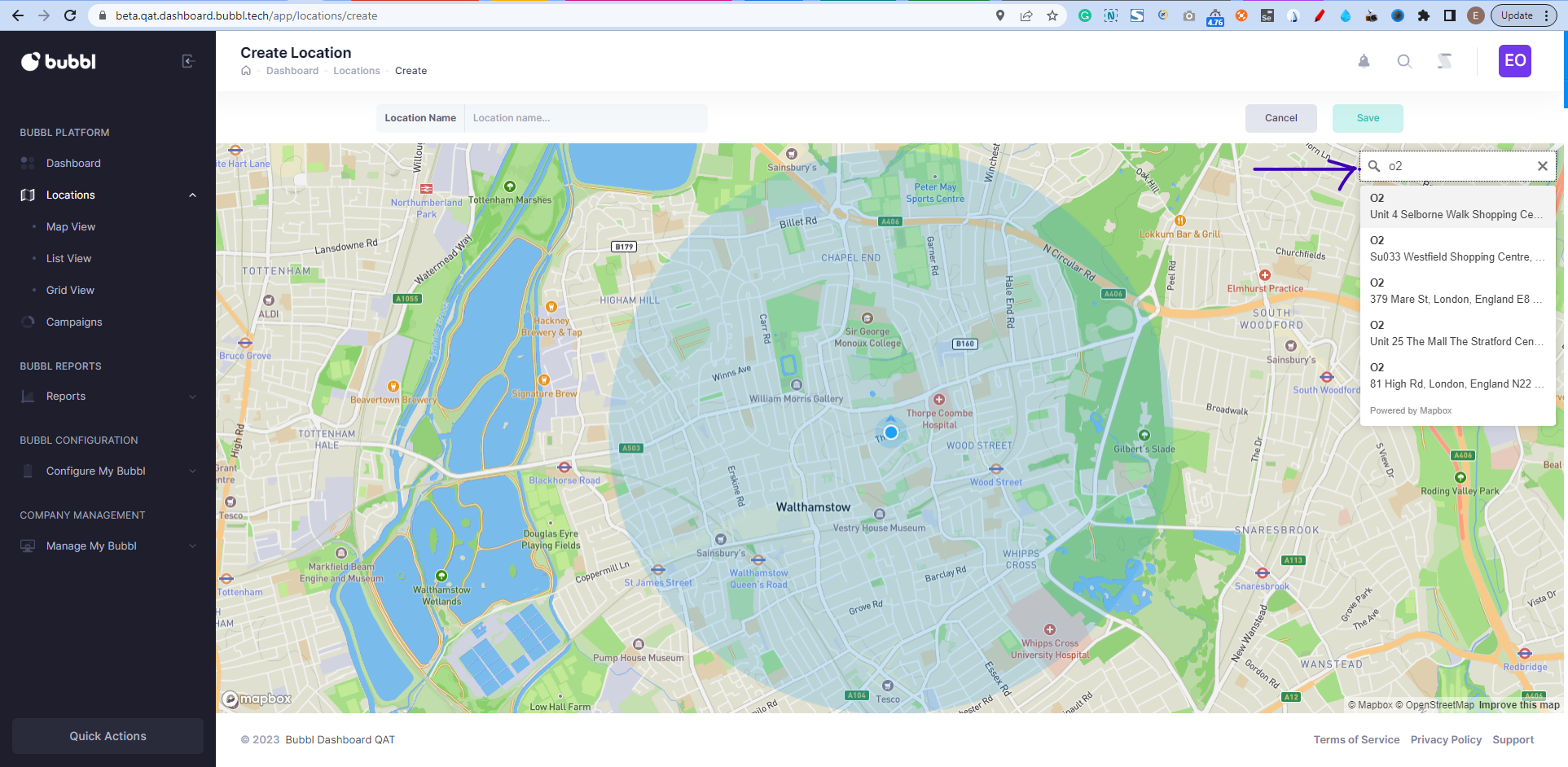Screen dimensions: 1568x767
Task: Open Quick Actions
Action: coord(108,736)
